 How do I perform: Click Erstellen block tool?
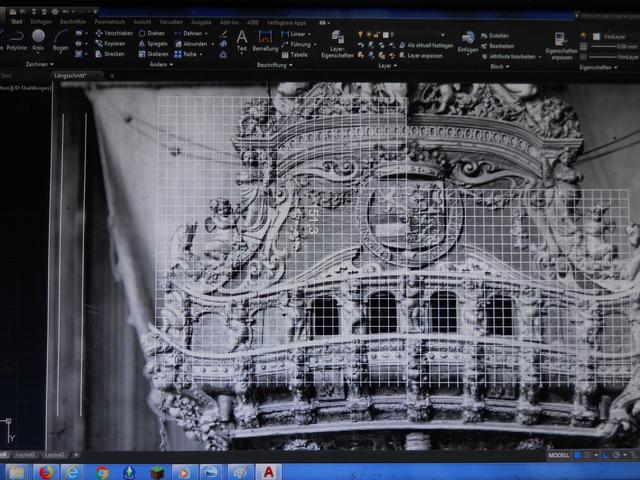(495, 36)
